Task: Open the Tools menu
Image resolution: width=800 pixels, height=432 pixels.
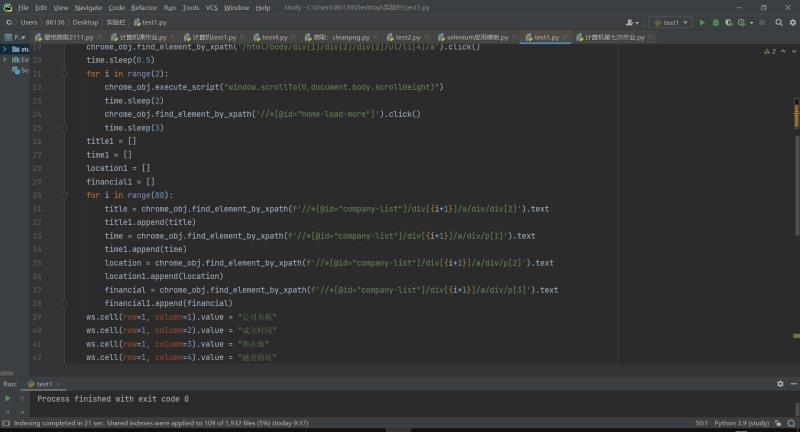Action: 190,8
